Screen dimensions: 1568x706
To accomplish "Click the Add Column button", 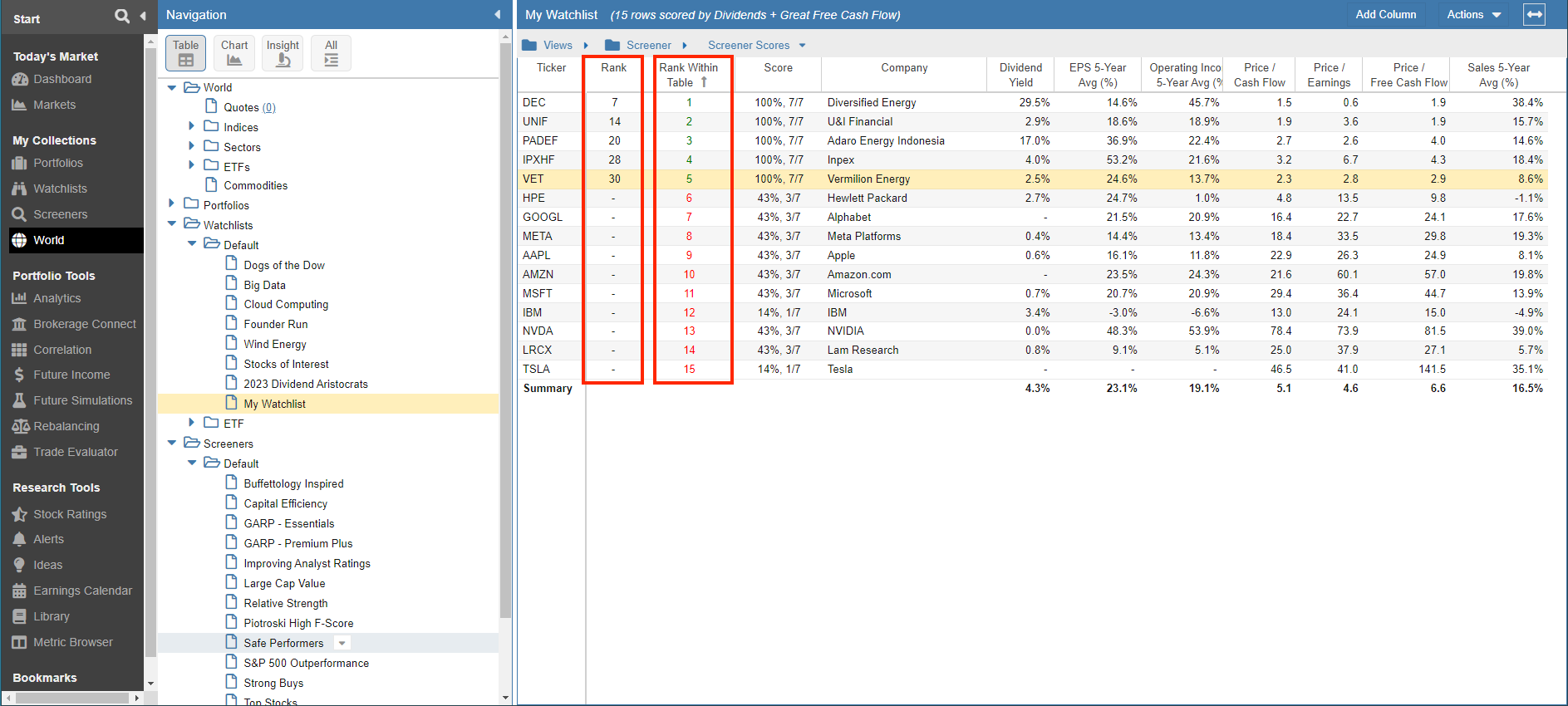I will 1385,15.
